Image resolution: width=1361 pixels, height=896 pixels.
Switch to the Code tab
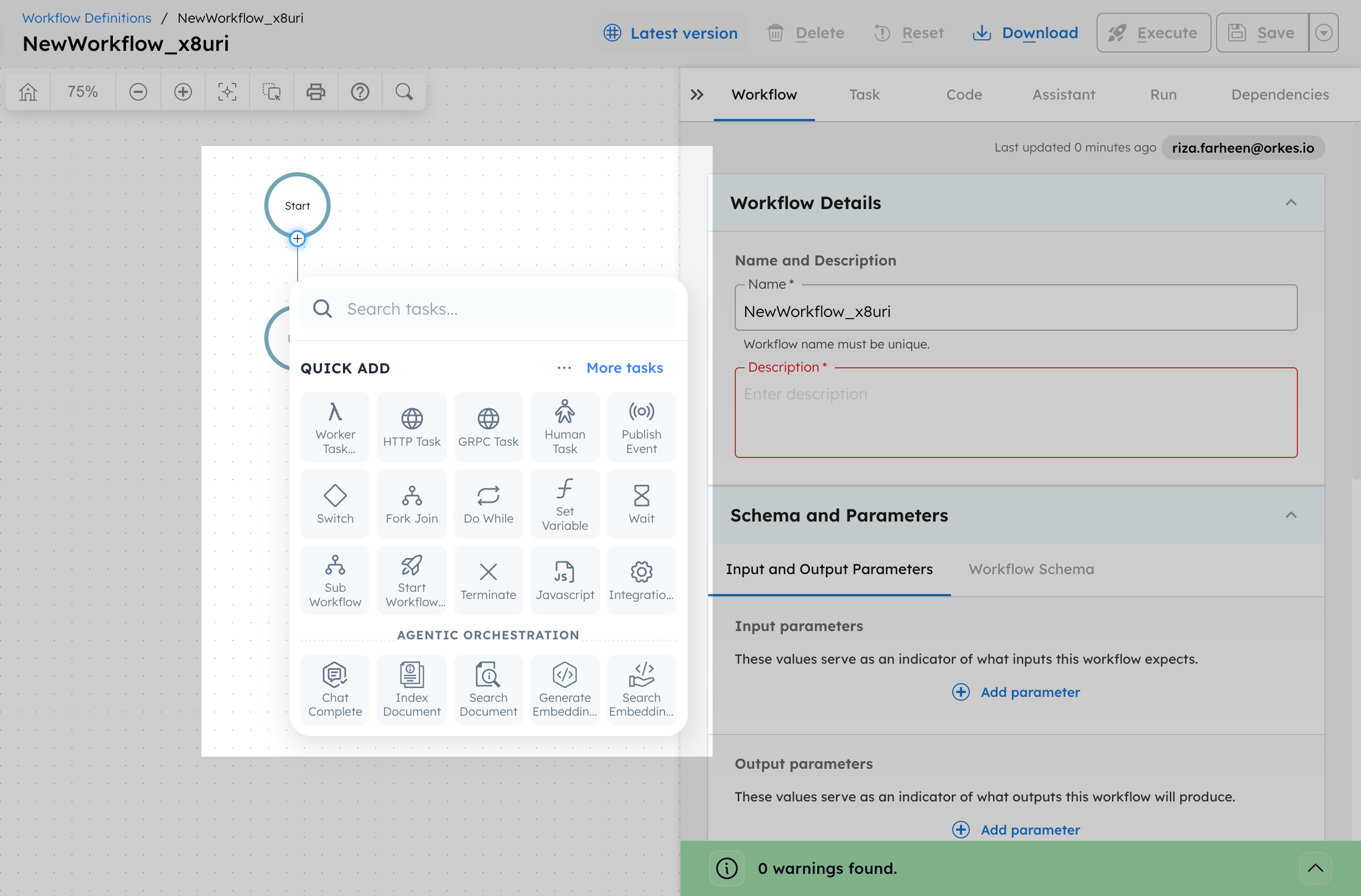click(964, 95)
